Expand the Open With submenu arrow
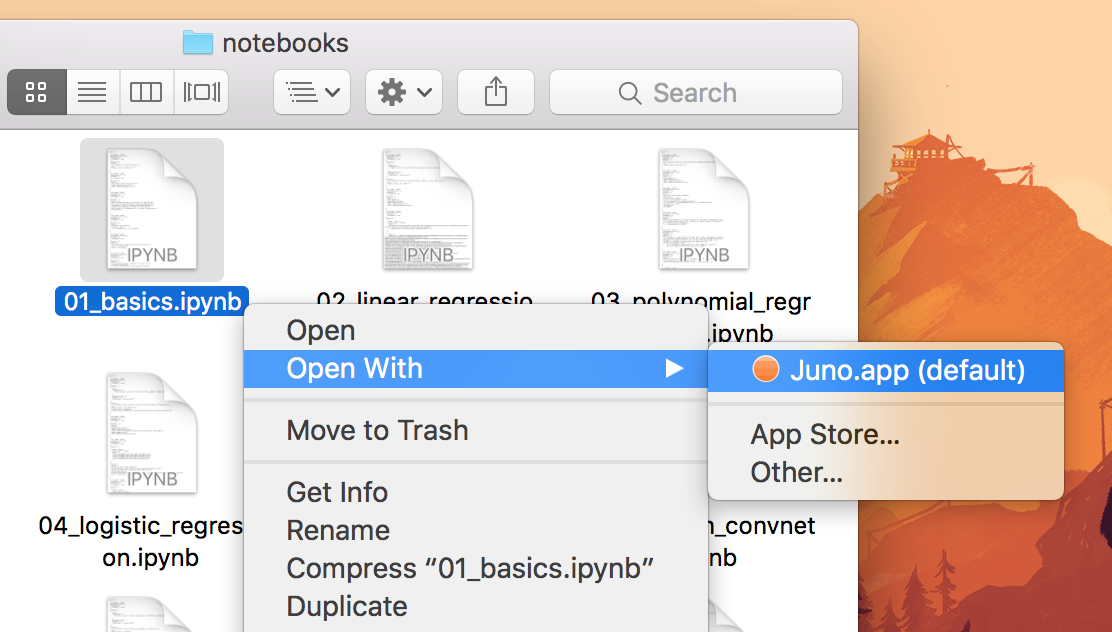Screen dimensions: 1112x632 tap(674, 369)
